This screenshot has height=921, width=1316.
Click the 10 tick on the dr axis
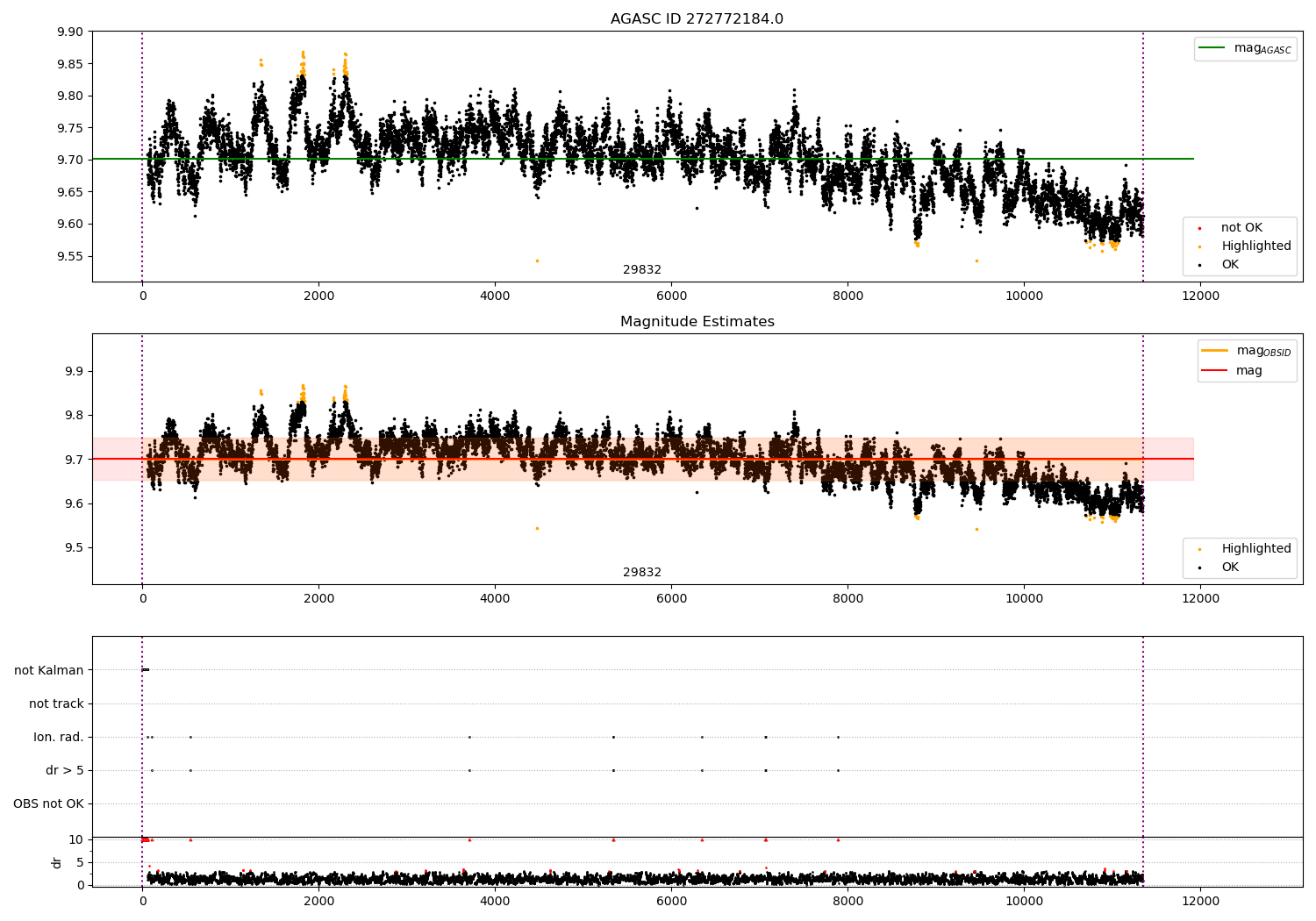point(75,840)
